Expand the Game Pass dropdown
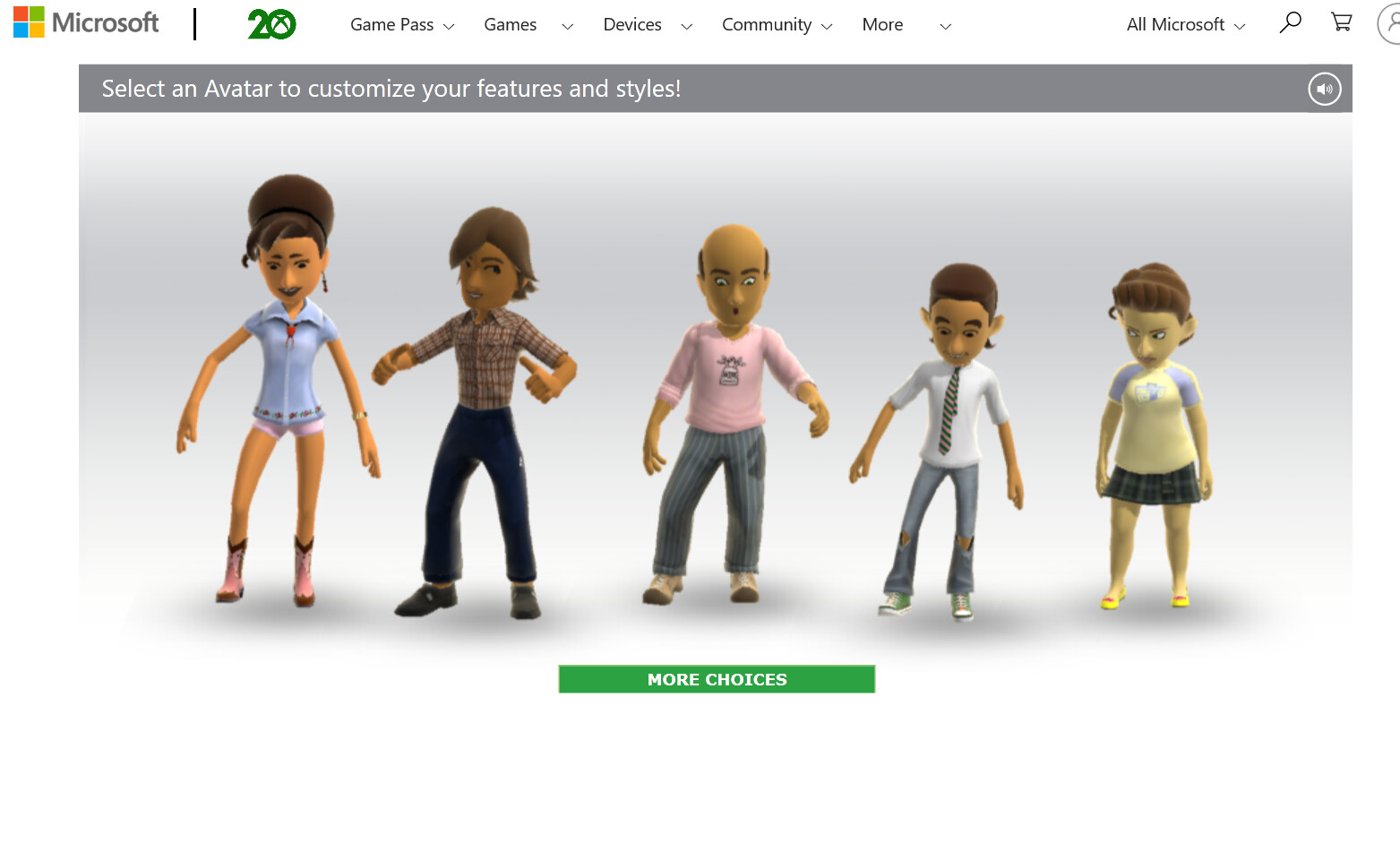 point(401,25)
